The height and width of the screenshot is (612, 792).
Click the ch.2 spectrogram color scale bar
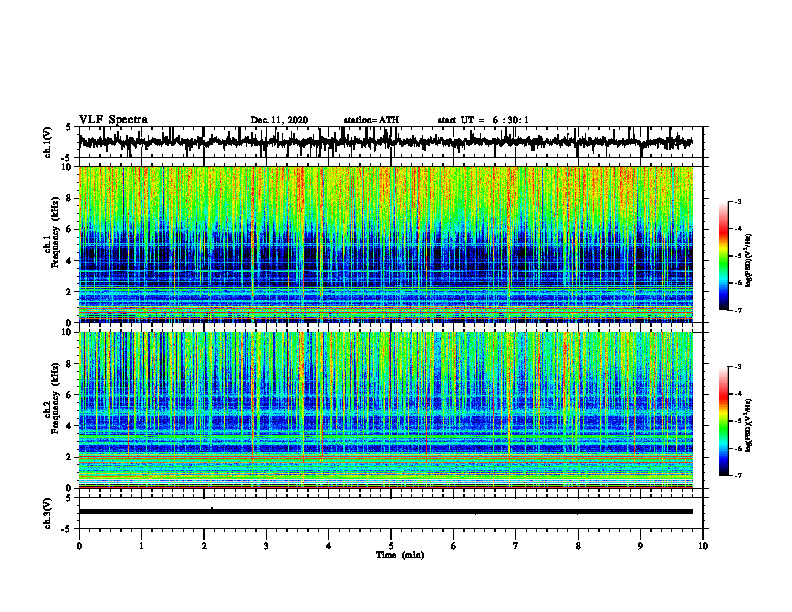click(724, 421)
